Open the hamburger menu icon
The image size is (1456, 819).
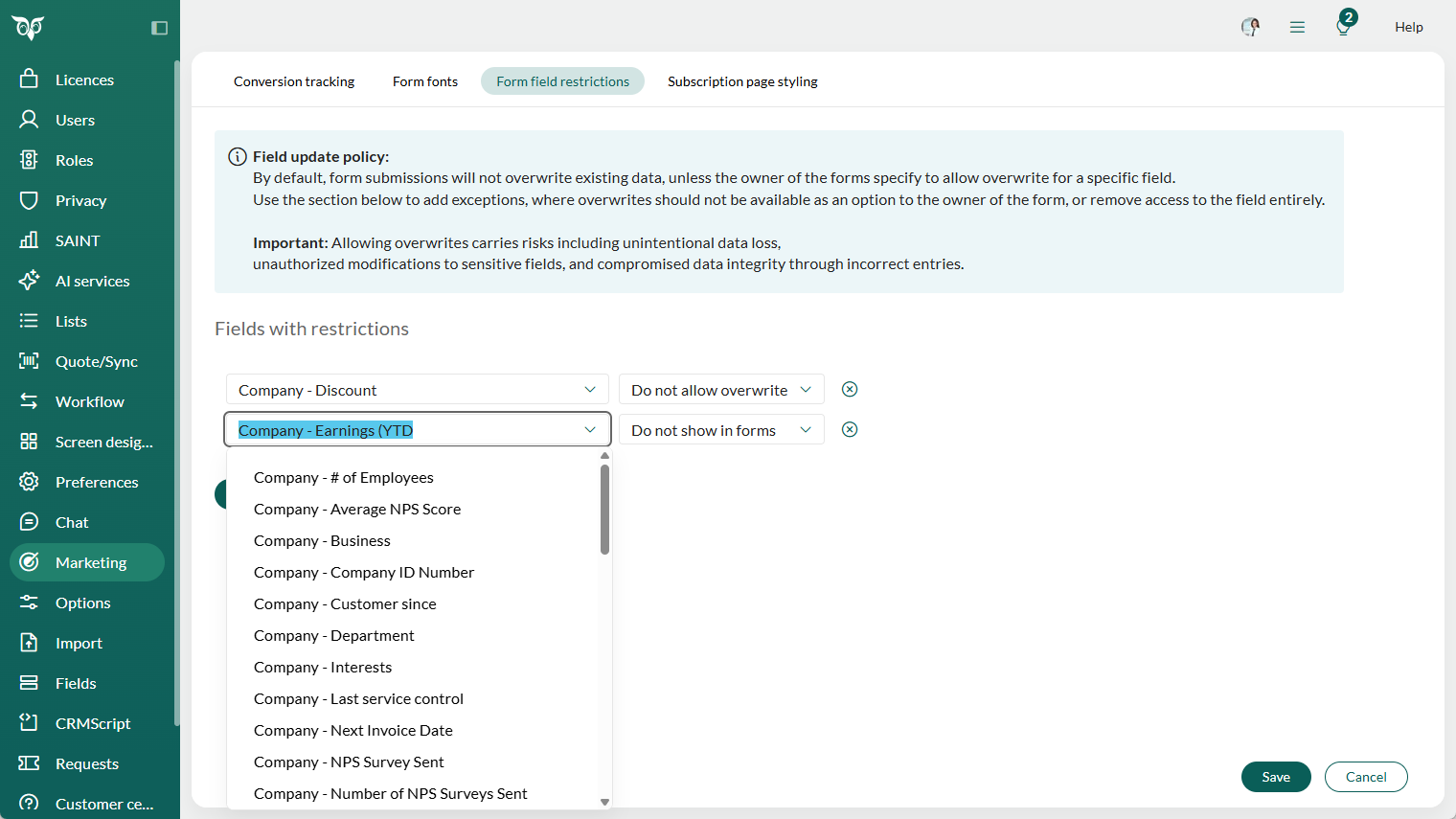(x=1297, y=27)
